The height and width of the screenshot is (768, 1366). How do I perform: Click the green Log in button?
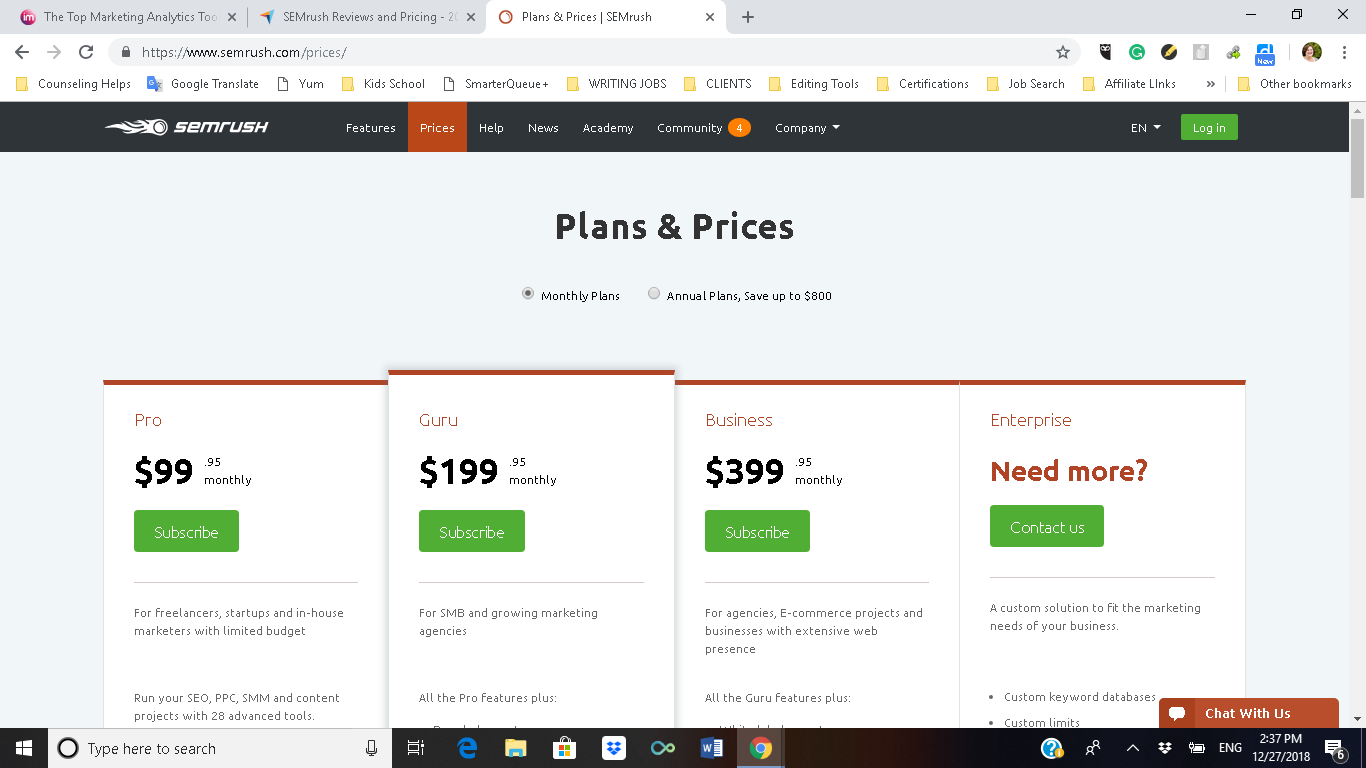click(x=1209, y=127)
